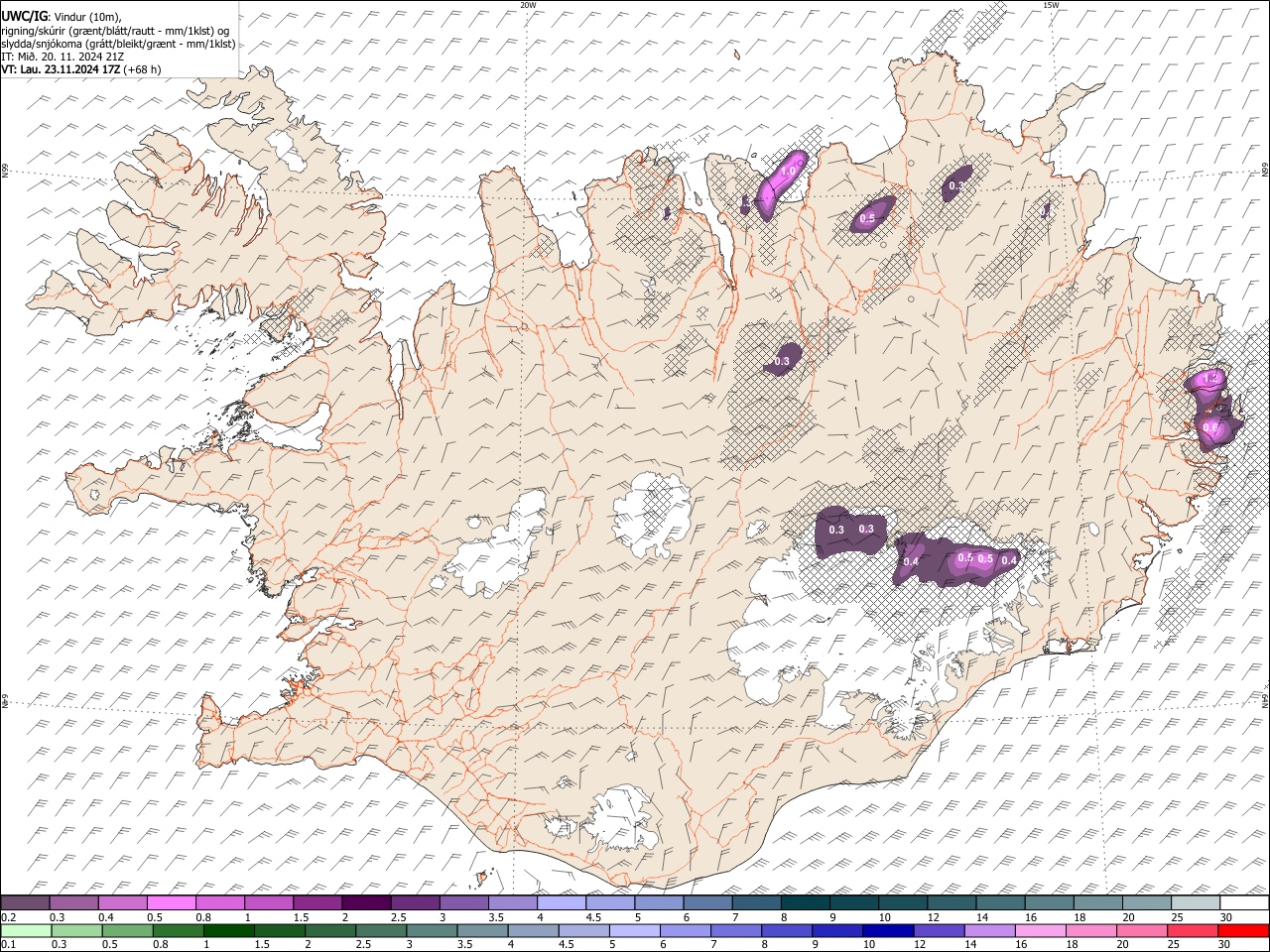The height and width of the screenshot is (952, 1270).
Task: Pick the 18 swatch in snow legend
Action: (x=1097, y=902)
